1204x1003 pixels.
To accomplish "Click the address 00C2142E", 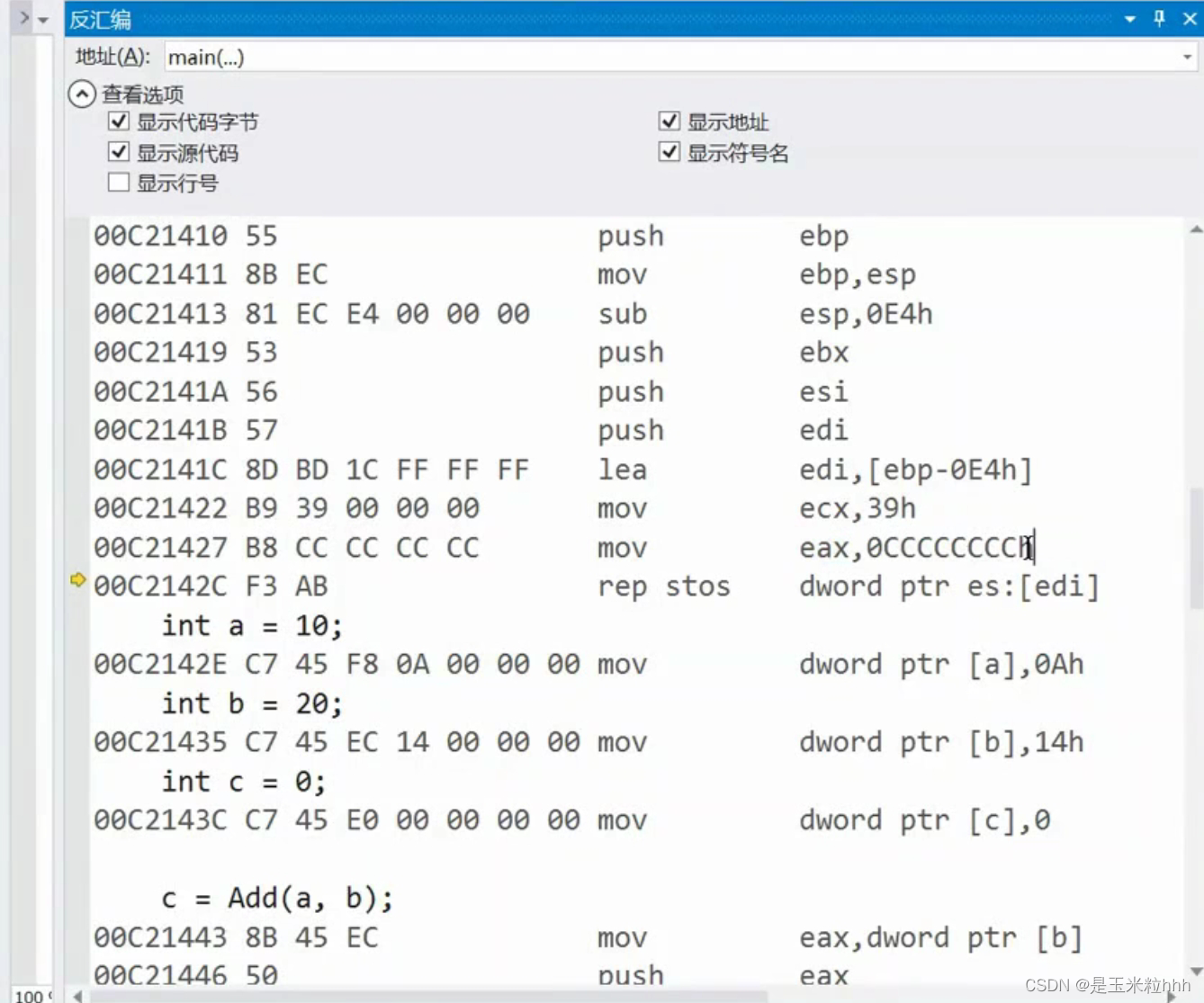I will [160, 665].
